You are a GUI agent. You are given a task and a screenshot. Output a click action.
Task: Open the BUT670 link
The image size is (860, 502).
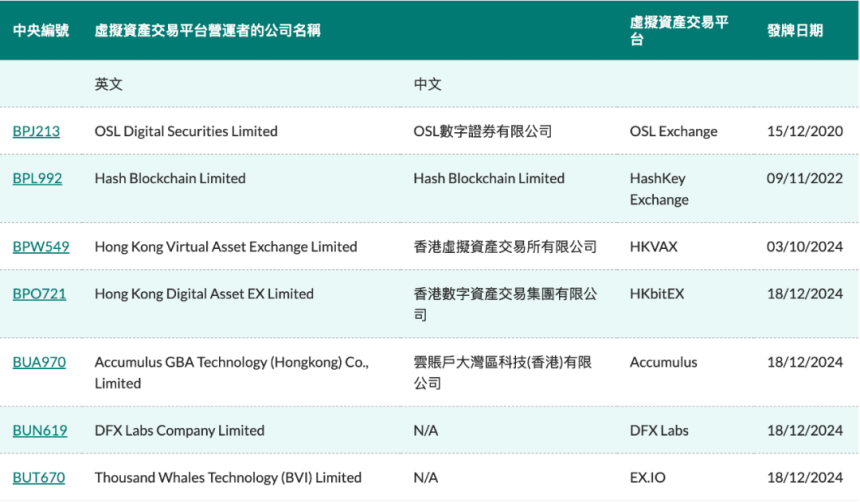(x=39, y=477)
